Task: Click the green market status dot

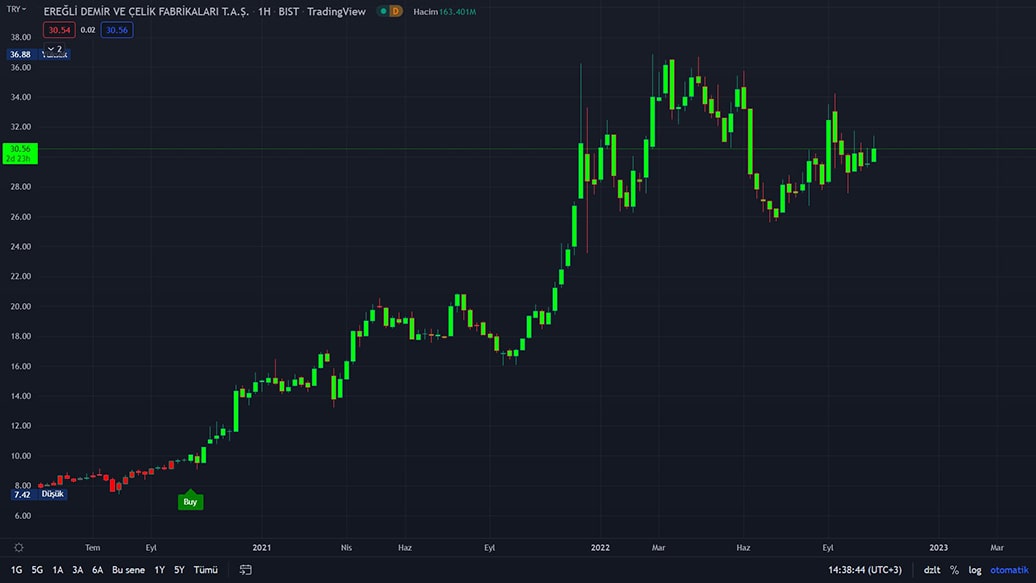Action: [383, 11]
